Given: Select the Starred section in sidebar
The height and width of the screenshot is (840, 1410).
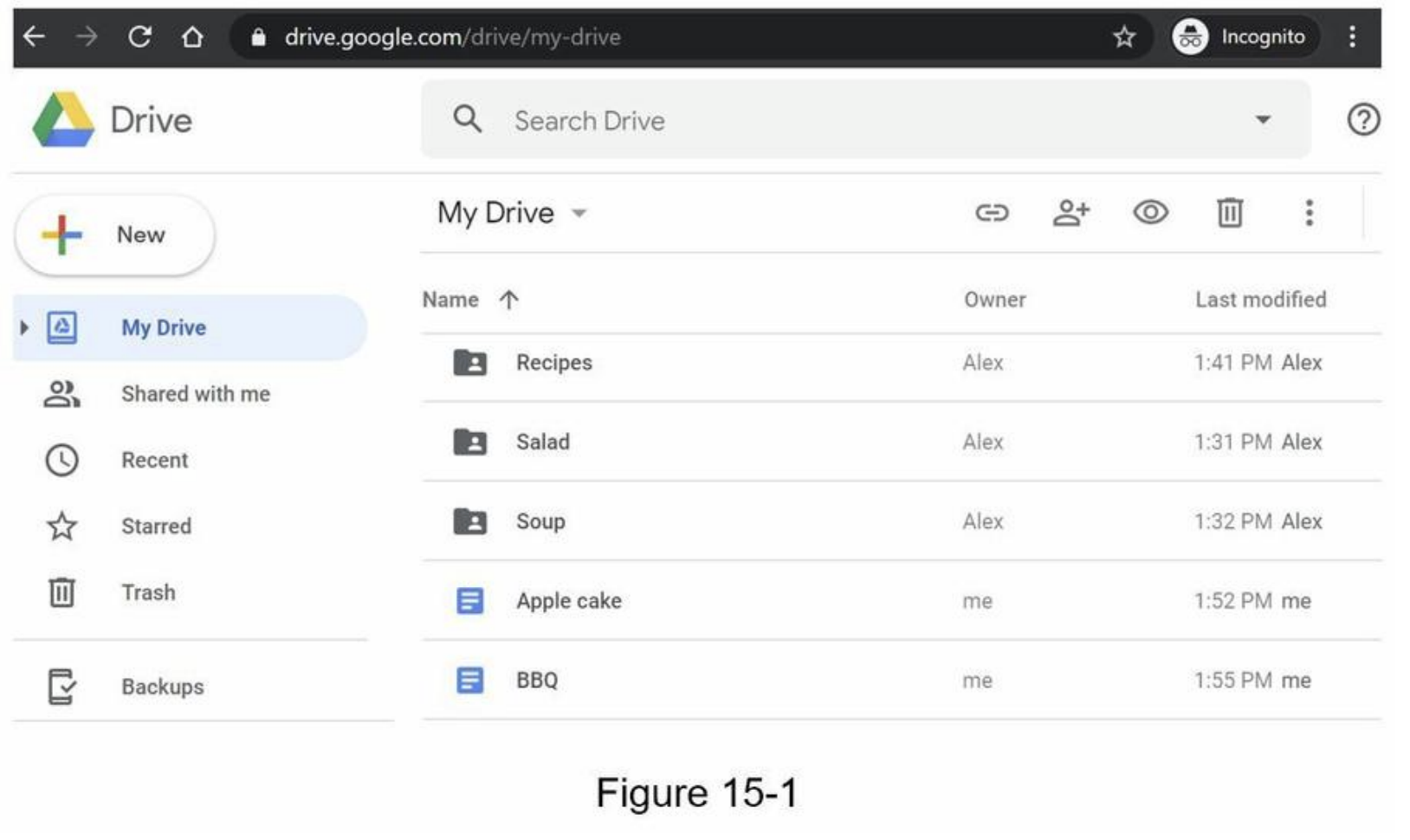Looking at the screenshot, I should coord(156,526).
